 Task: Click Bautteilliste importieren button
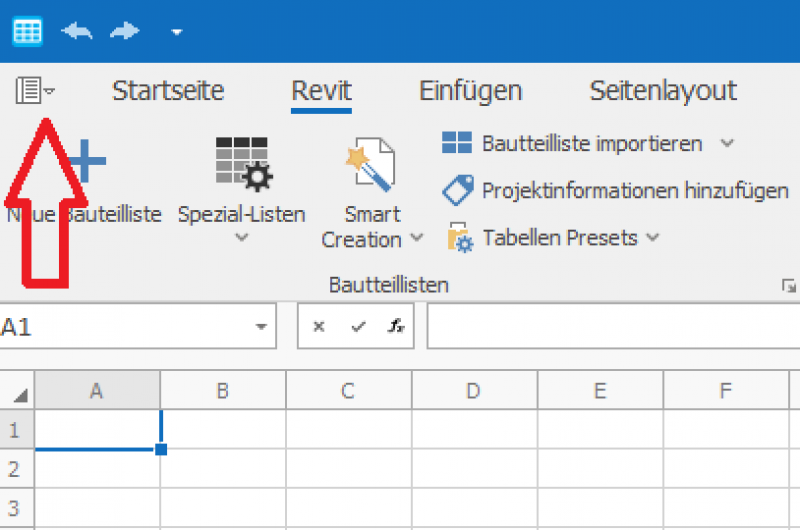578,143
